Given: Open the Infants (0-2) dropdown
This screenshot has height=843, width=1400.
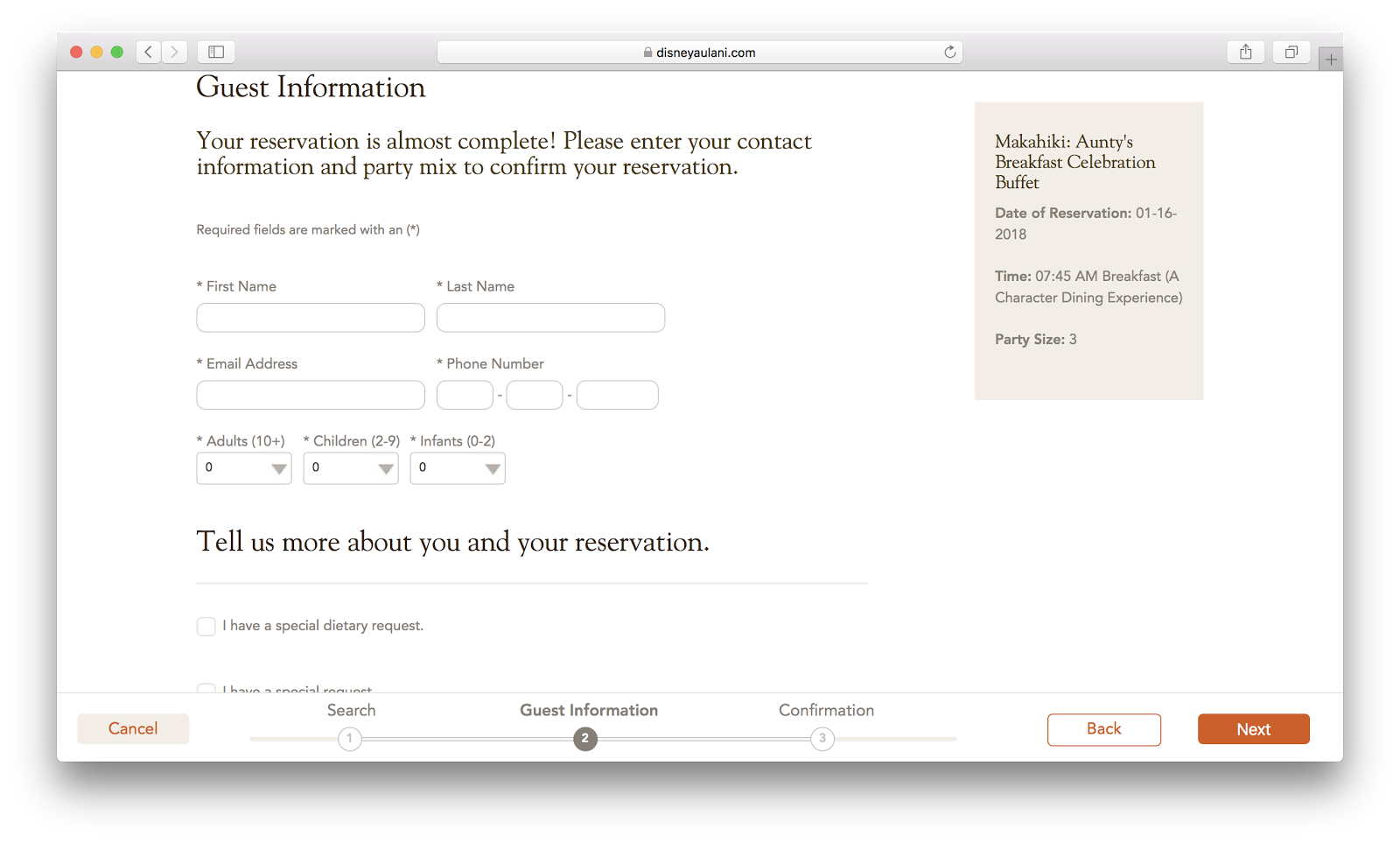Looking at the screenshot, I should pos(458,468).
